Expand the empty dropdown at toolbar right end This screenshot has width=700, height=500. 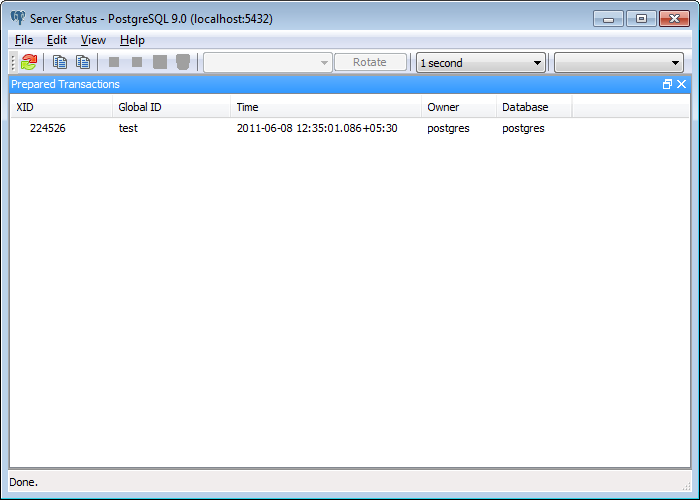point(618,63)
